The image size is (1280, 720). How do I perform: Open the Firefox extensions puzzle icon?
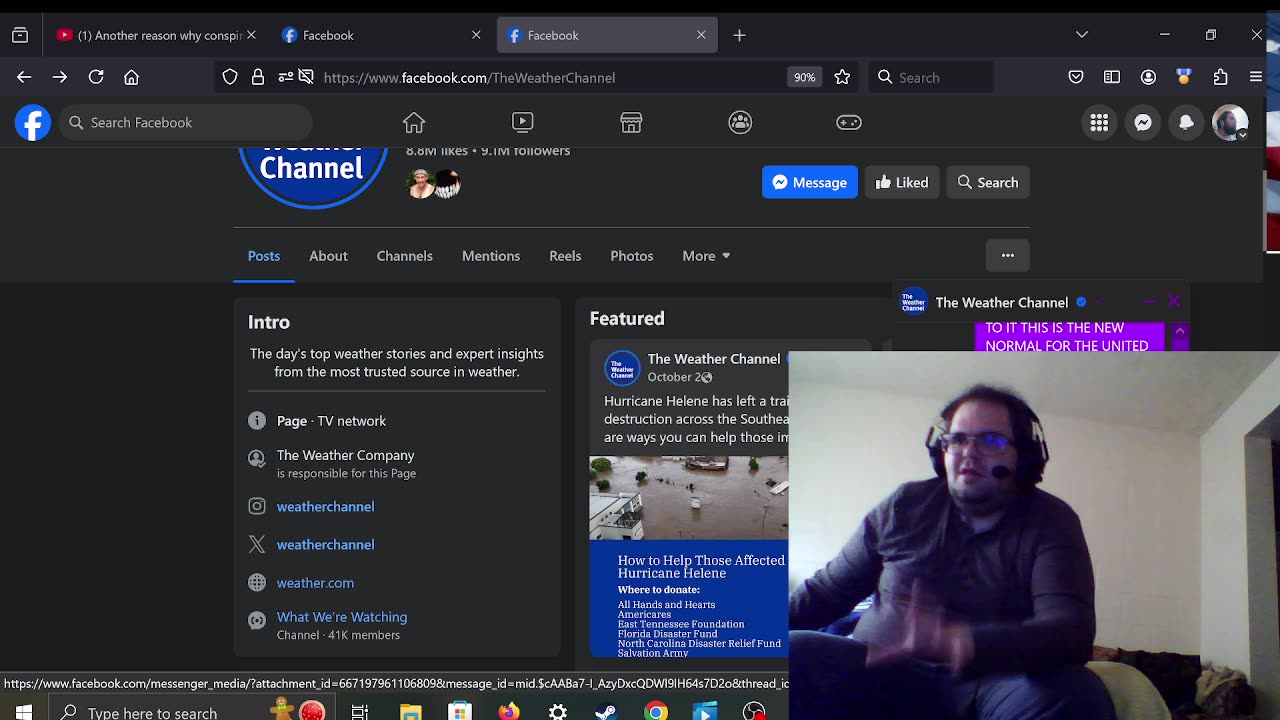click(x=1220, y=77)
